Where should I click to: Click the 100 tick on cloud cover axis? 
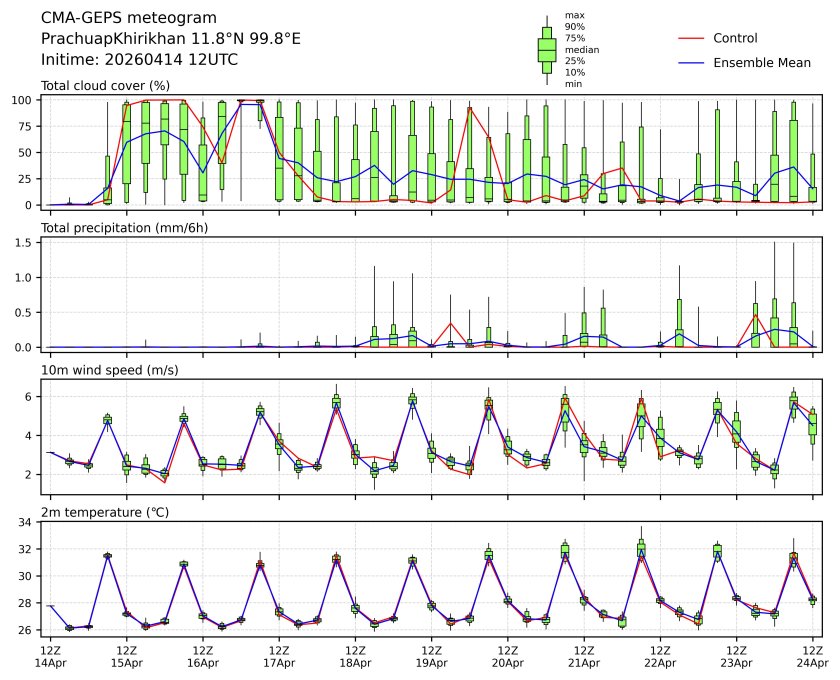point(26,100)
